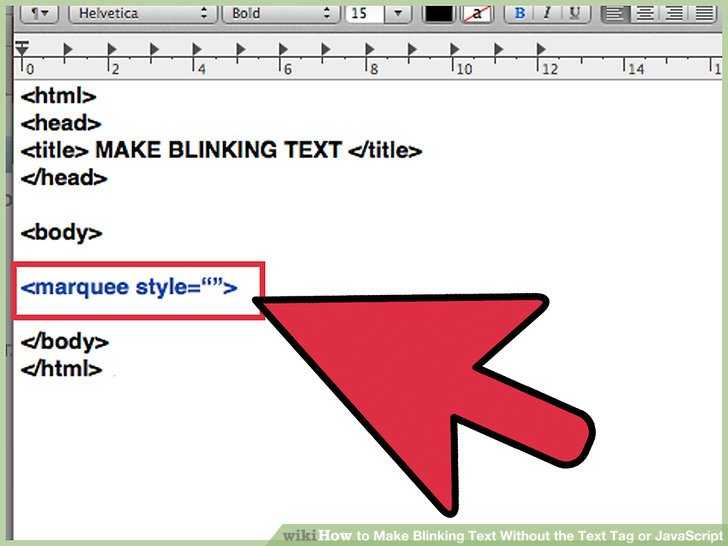The width and height of the screenshot is (728, 546).
Task: Toggle Underline formatting button
Action: pyautogui.click(x=575, y=13)
